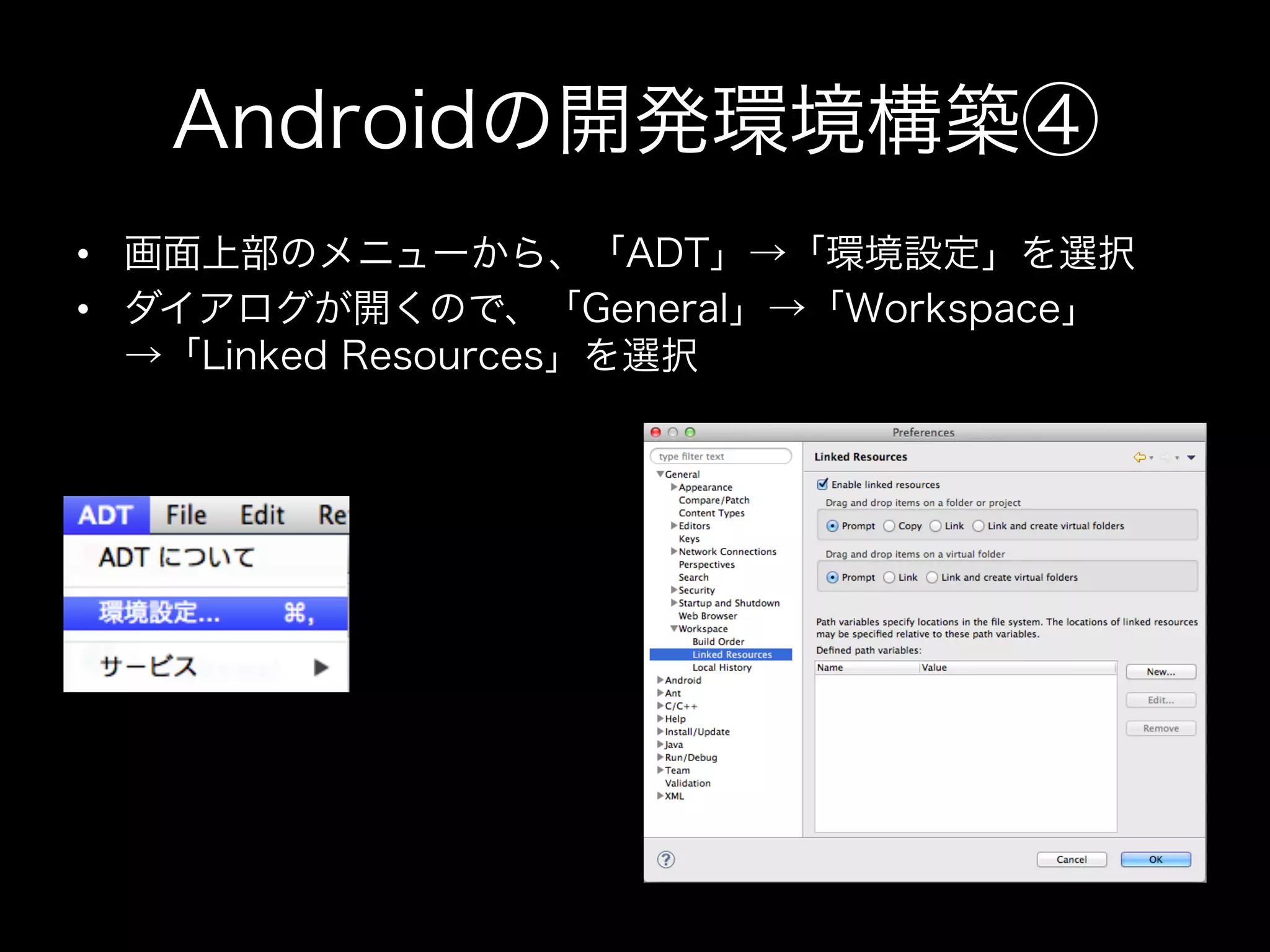Expand the Editors tree node
The image size is (1270, 952).
[x=674, y=526]
